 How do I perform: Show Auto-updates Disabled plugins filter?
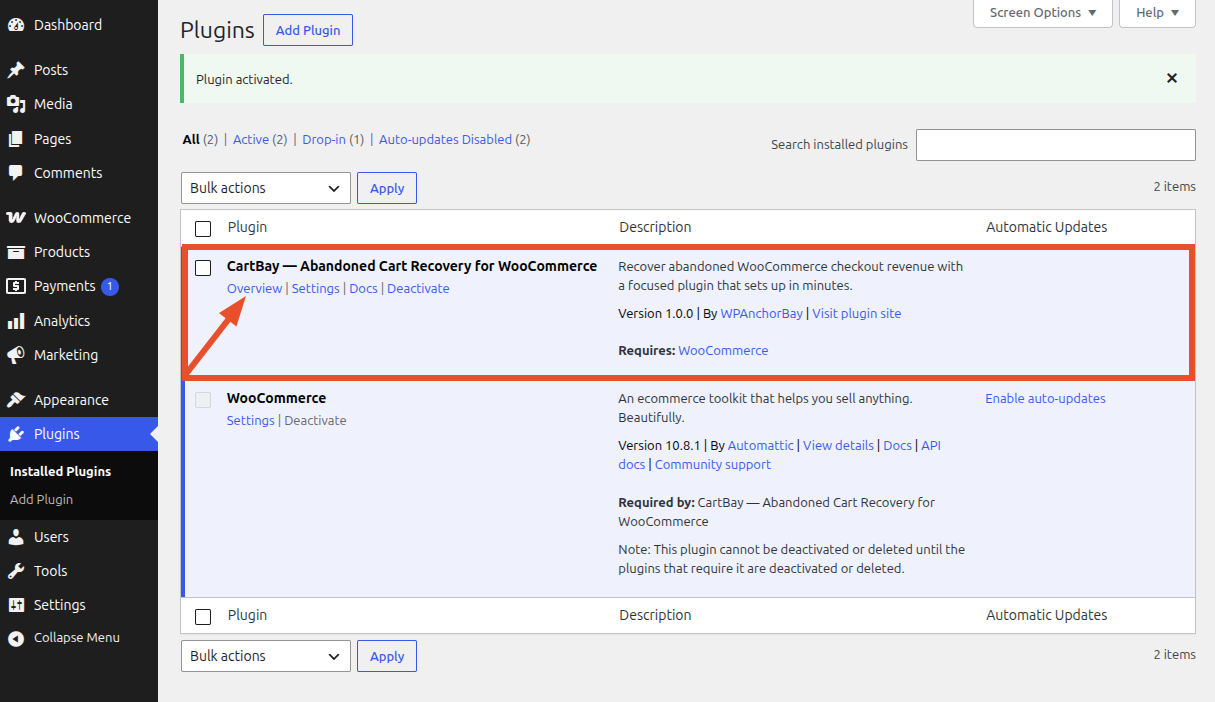[445, 140]
